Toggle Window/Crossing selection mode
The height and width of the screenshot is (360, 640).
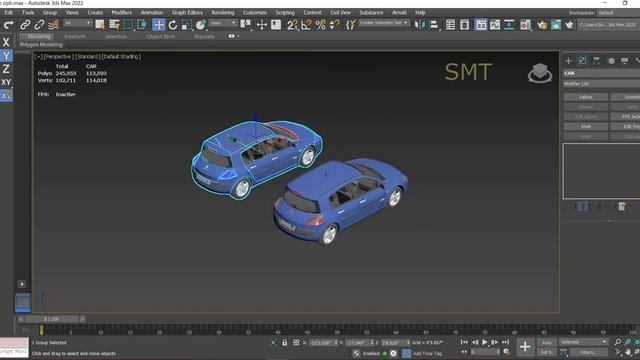tap(142, 25)
